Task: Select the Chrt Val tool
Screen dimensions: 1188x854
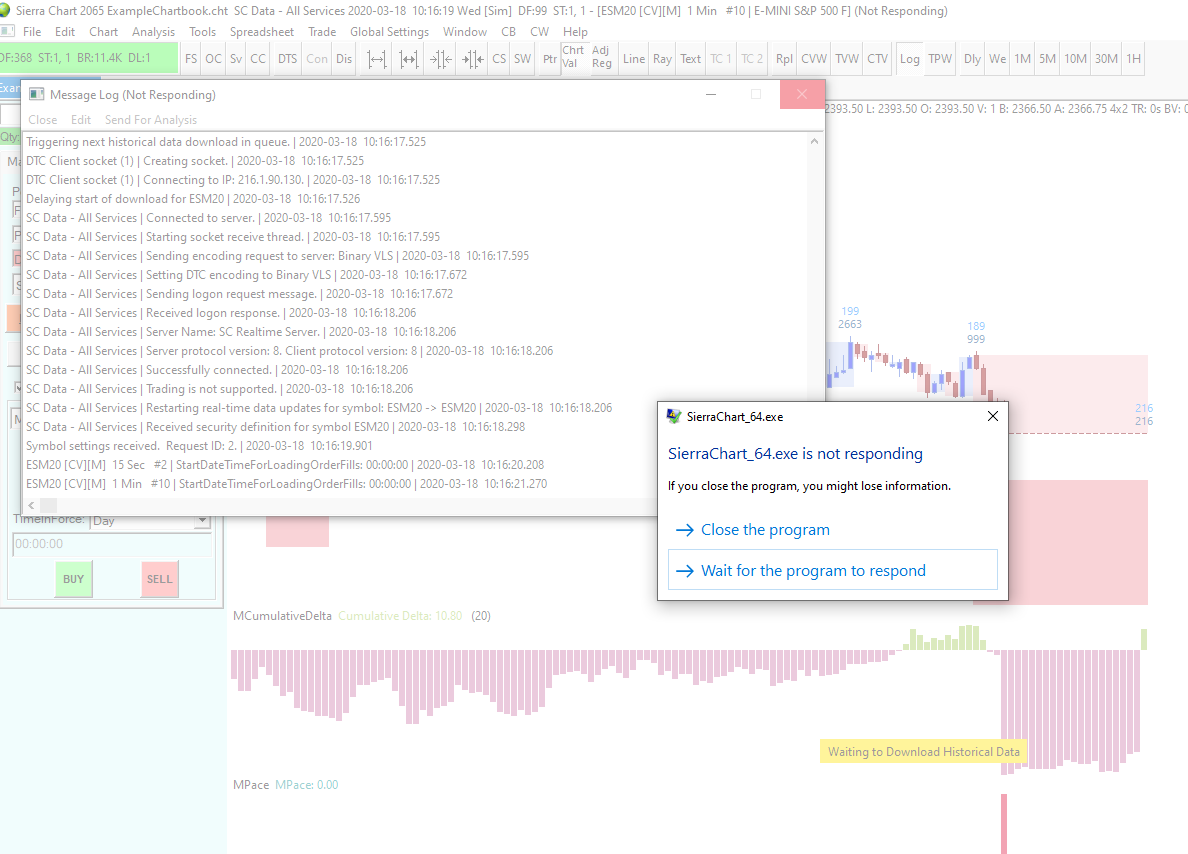Action: point(573,57)
